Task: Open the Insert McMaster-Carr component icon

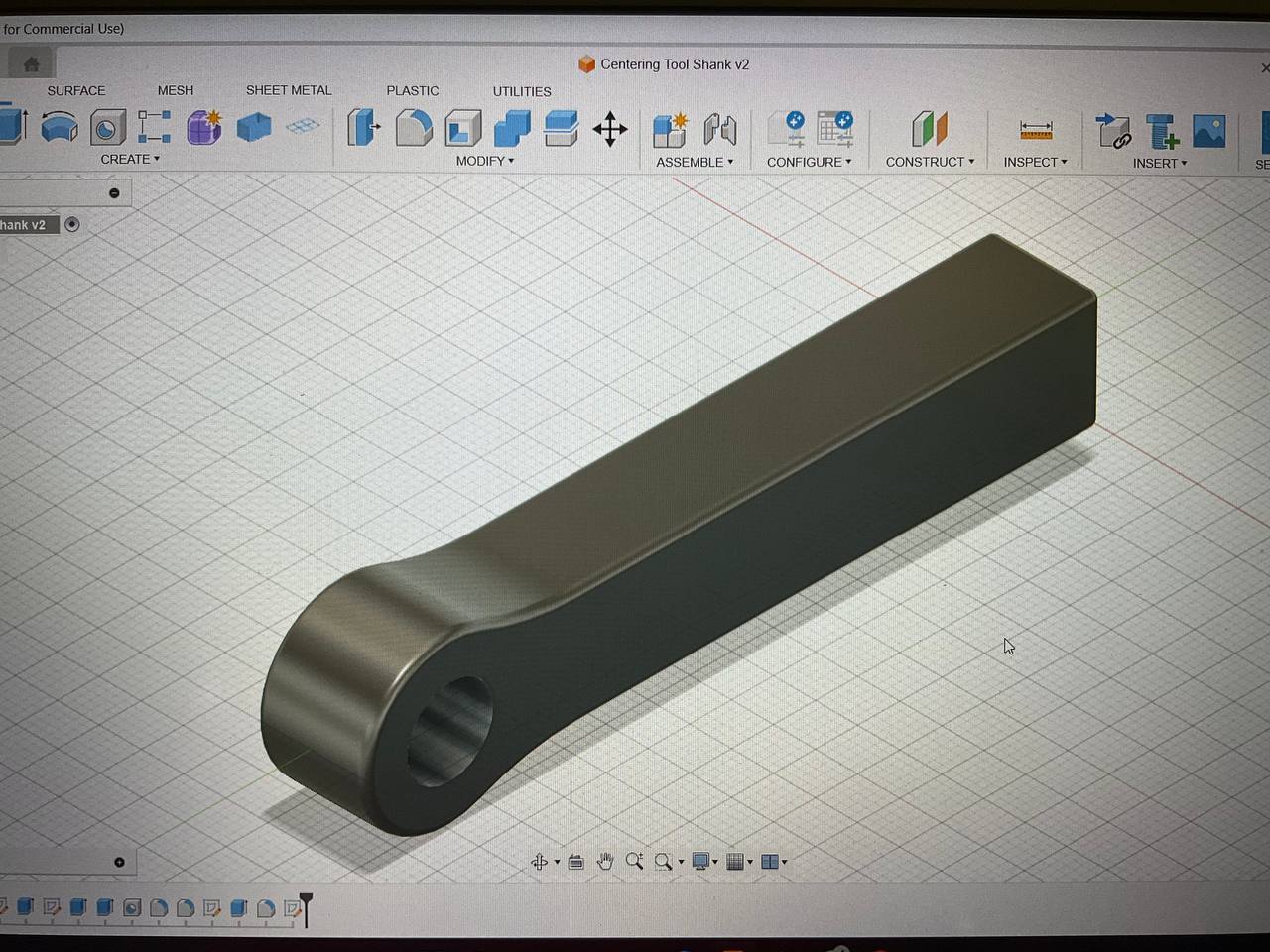Action: (1162, 132)
